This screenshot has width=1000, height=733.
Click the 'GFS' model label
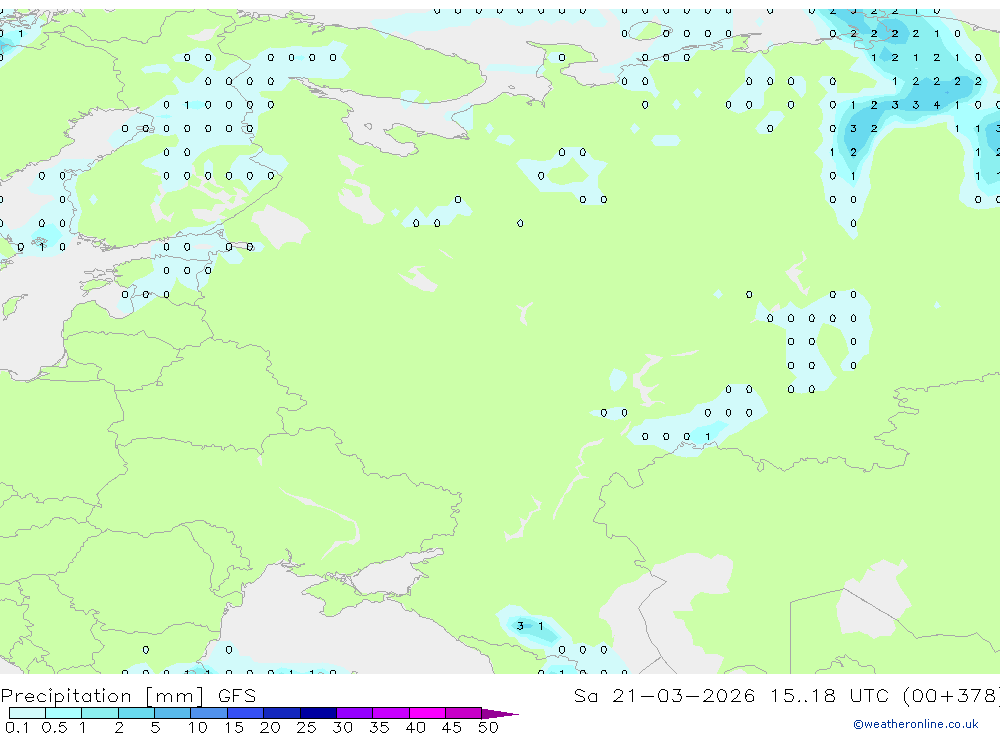pyautogui.click(x=237, y=695)
